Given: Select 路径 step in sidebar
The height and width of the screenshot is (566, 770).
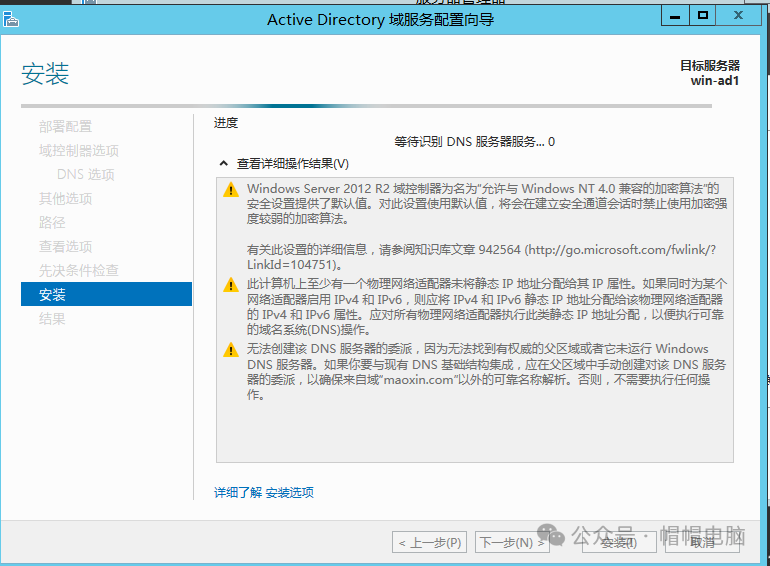Looking at the screenshot, I should (x=52, y=223).
